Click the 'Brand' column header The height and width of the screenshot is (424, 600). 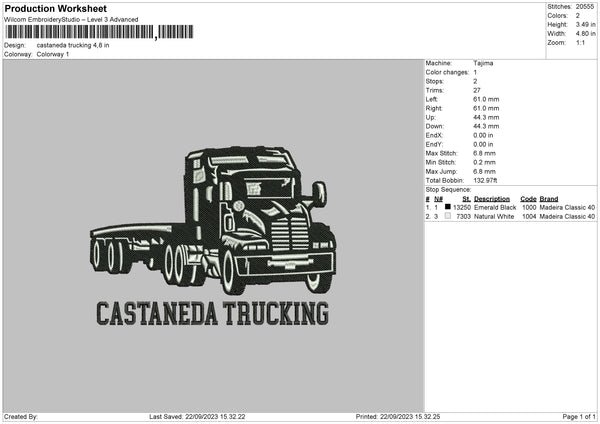(x=549, y=199)
